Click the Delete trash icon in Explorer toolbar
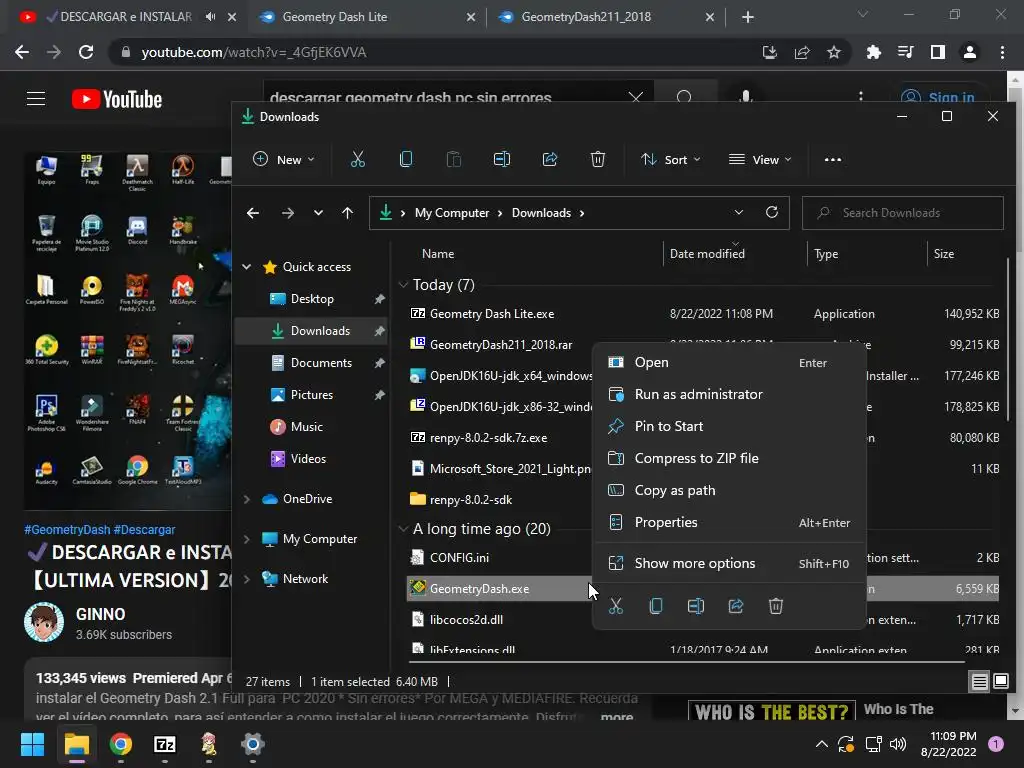 coord(598,159)
